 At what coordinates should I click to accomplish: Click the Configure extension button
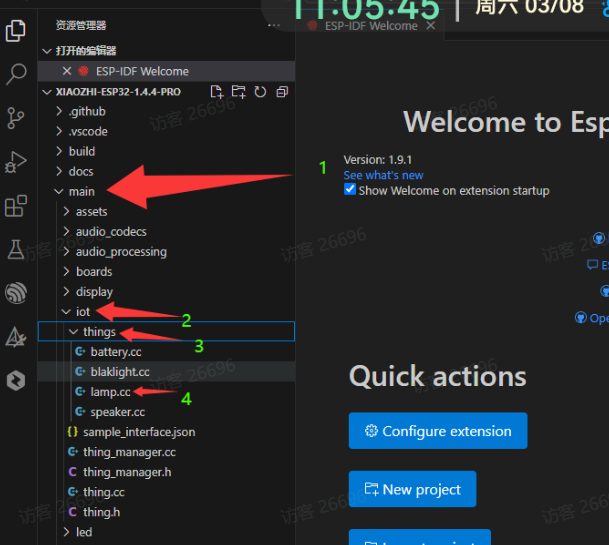pos(438,431)
